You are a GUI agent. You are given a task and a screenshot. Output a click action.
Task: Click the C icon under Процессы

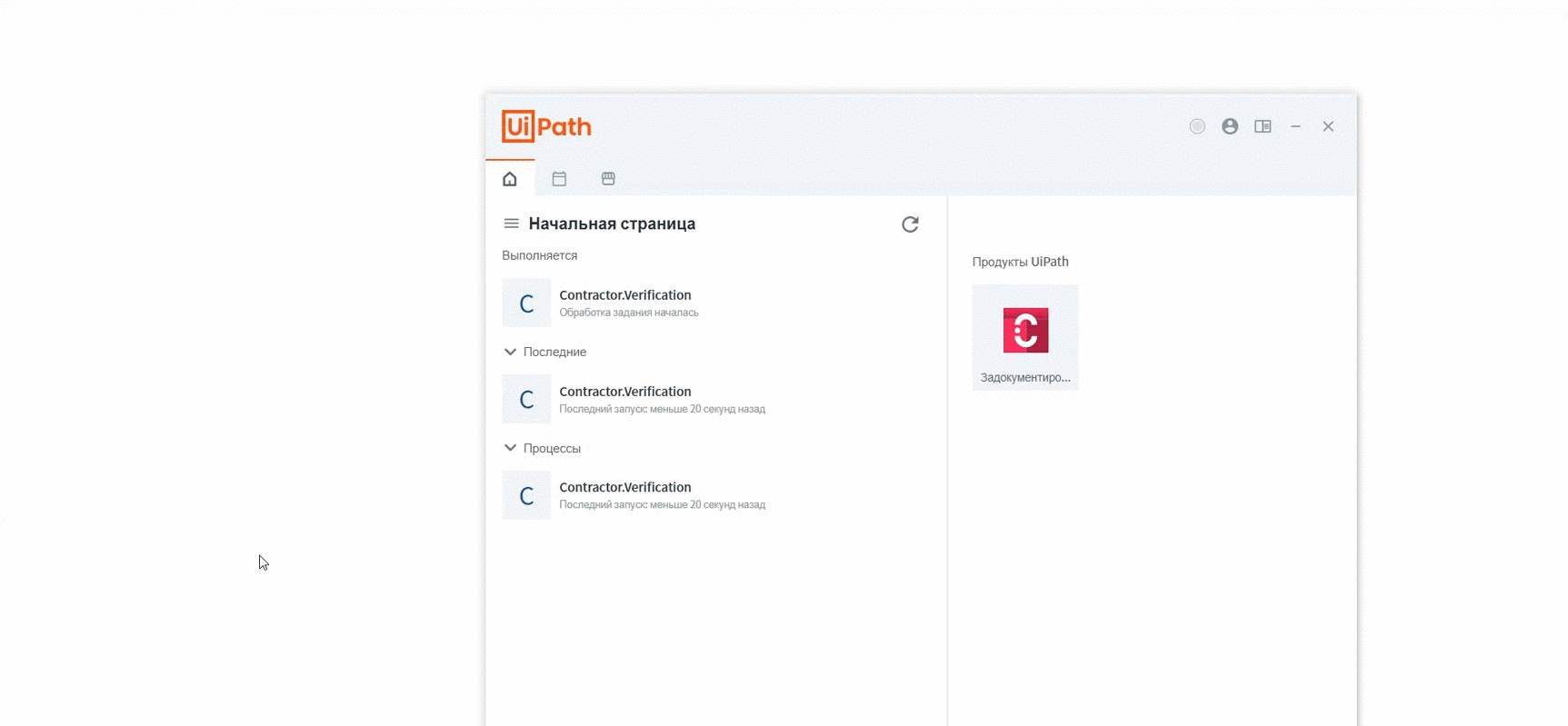pyautogui.click(x=526, y=495)
